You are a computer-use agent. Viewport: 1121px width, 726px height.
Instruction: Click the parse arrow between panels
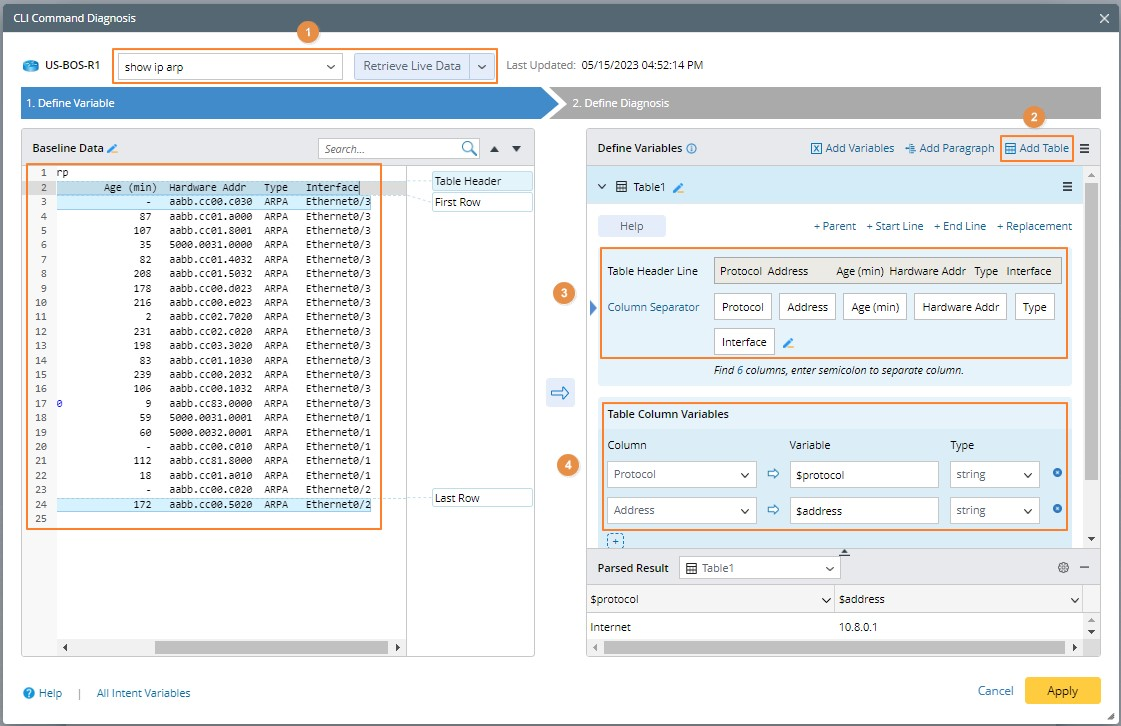(x=560, y=392)
